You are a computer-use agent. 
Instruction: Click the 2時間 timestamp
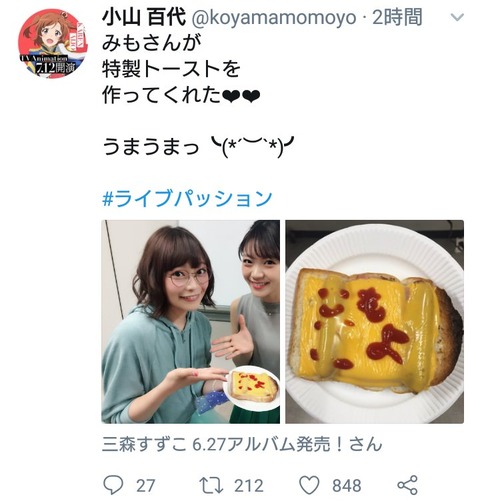(x=397, y=17)
